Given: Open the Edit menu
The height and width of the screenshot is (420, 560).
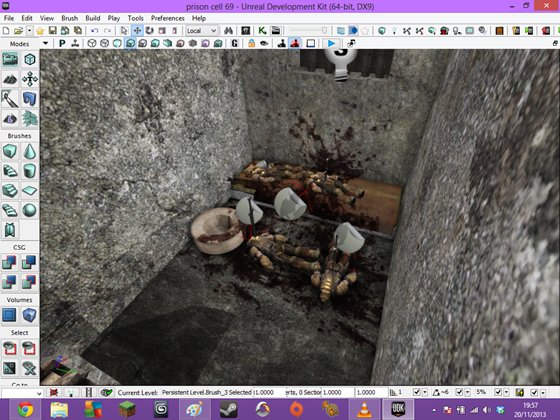Looking at the screenshot, I should [27, 18].
